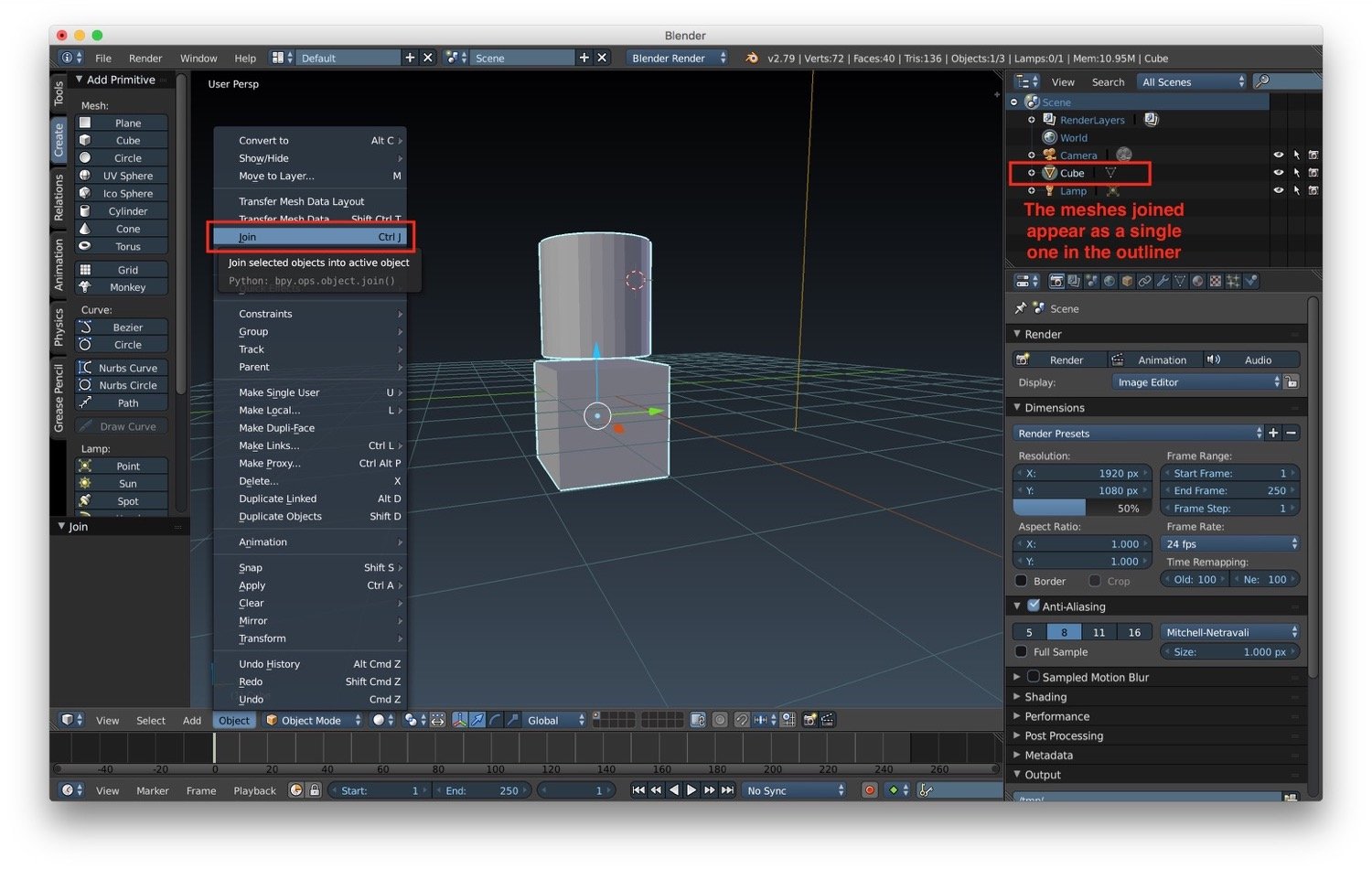Image resolution: width=1372 pixels, height=869 pixels.
Task: Add a UV Sphere mesh
Action: click(121, 176)
